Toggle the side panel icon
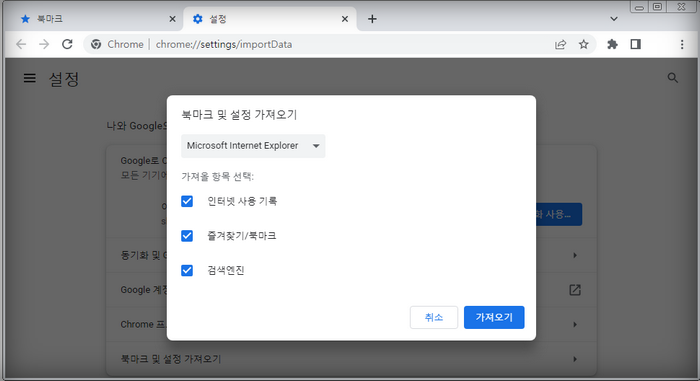 click(635, 44)
